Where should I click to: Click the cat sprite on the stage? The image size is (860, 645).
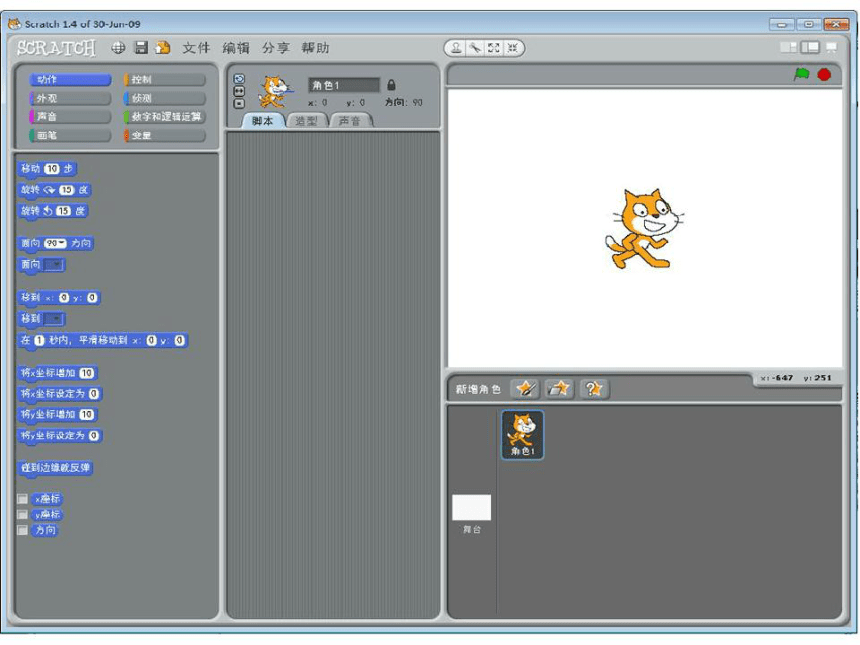pyautogui.click(x=643, y=229)
